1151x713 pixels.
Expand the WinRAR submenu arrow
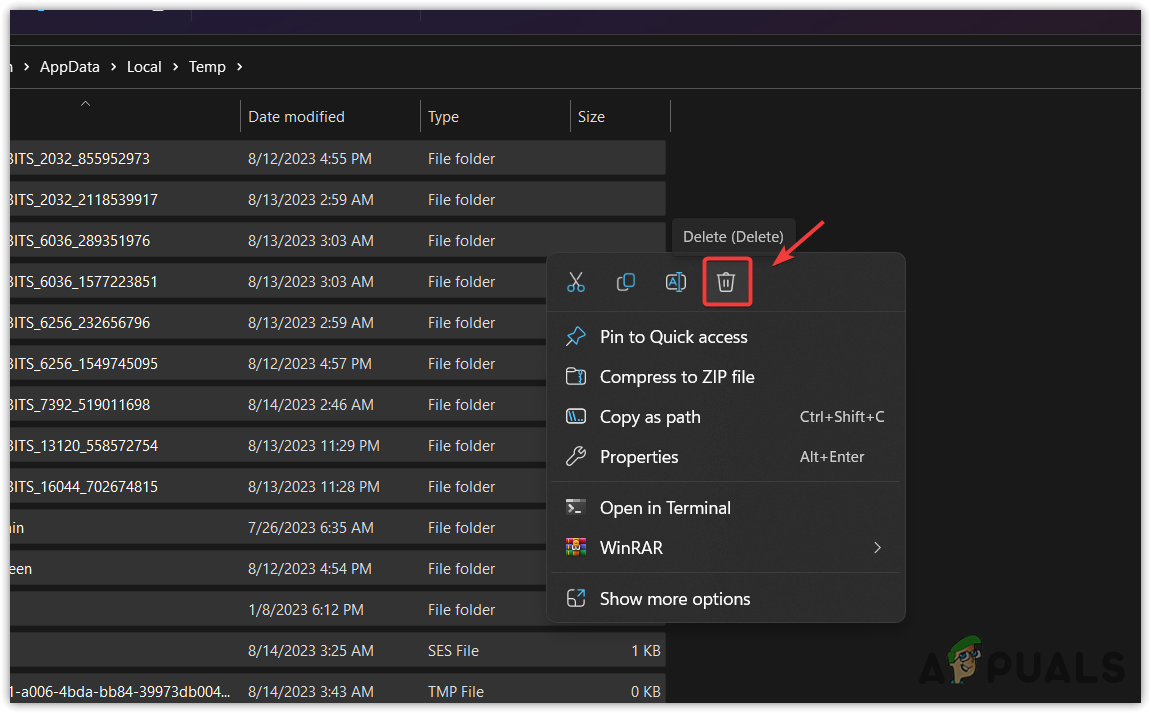(x=877, y=548)
